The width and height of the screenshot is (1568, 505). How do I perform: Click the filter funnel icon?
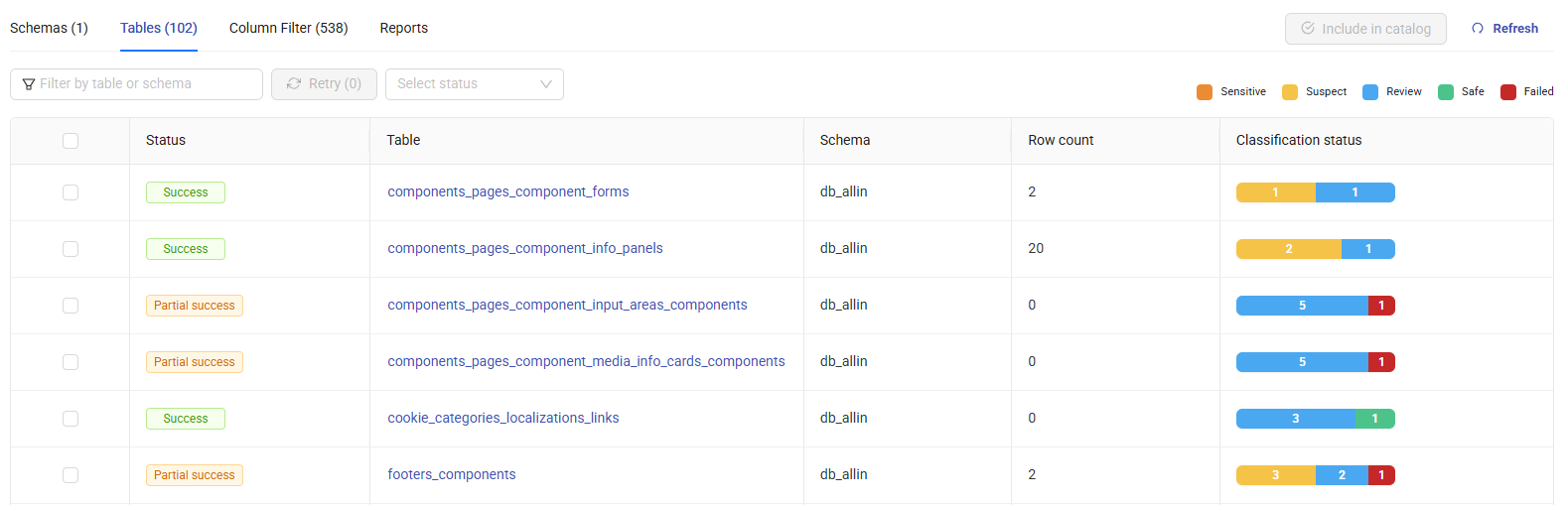(x=29, y=84)
